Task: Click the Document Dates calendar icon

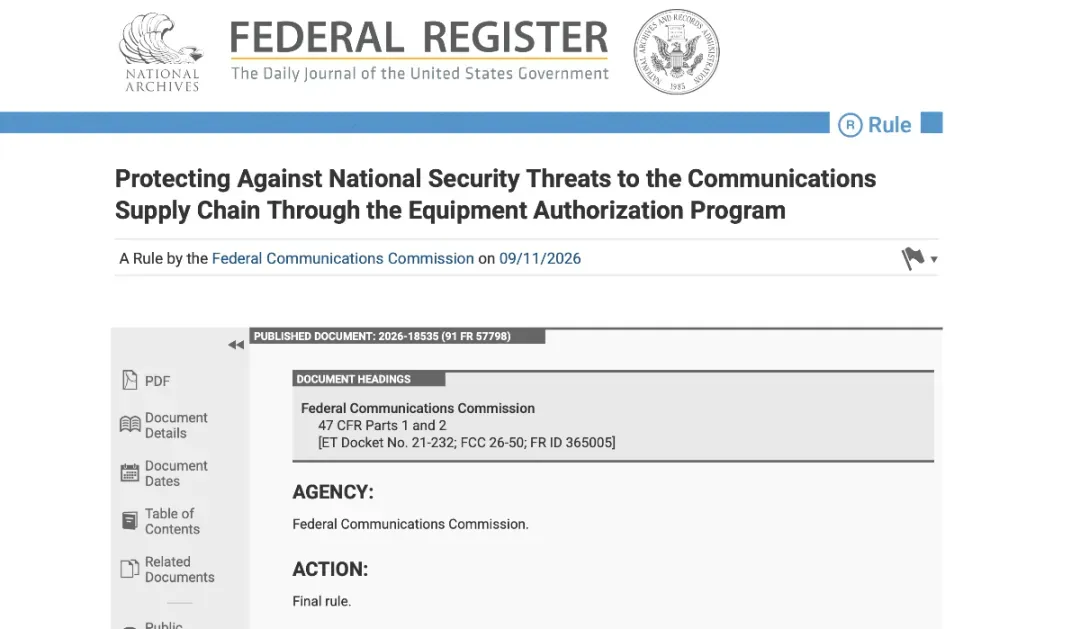Action: (129, 473)
